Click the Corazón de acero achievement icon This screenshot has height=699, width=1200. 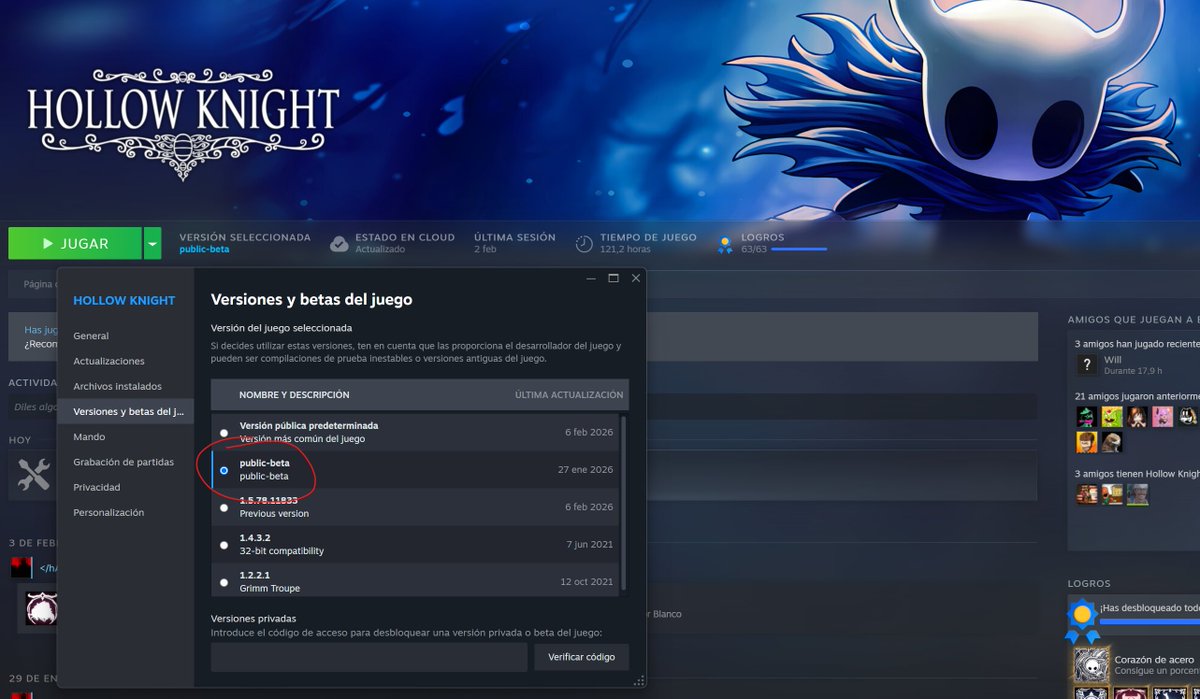point(1091,665)
